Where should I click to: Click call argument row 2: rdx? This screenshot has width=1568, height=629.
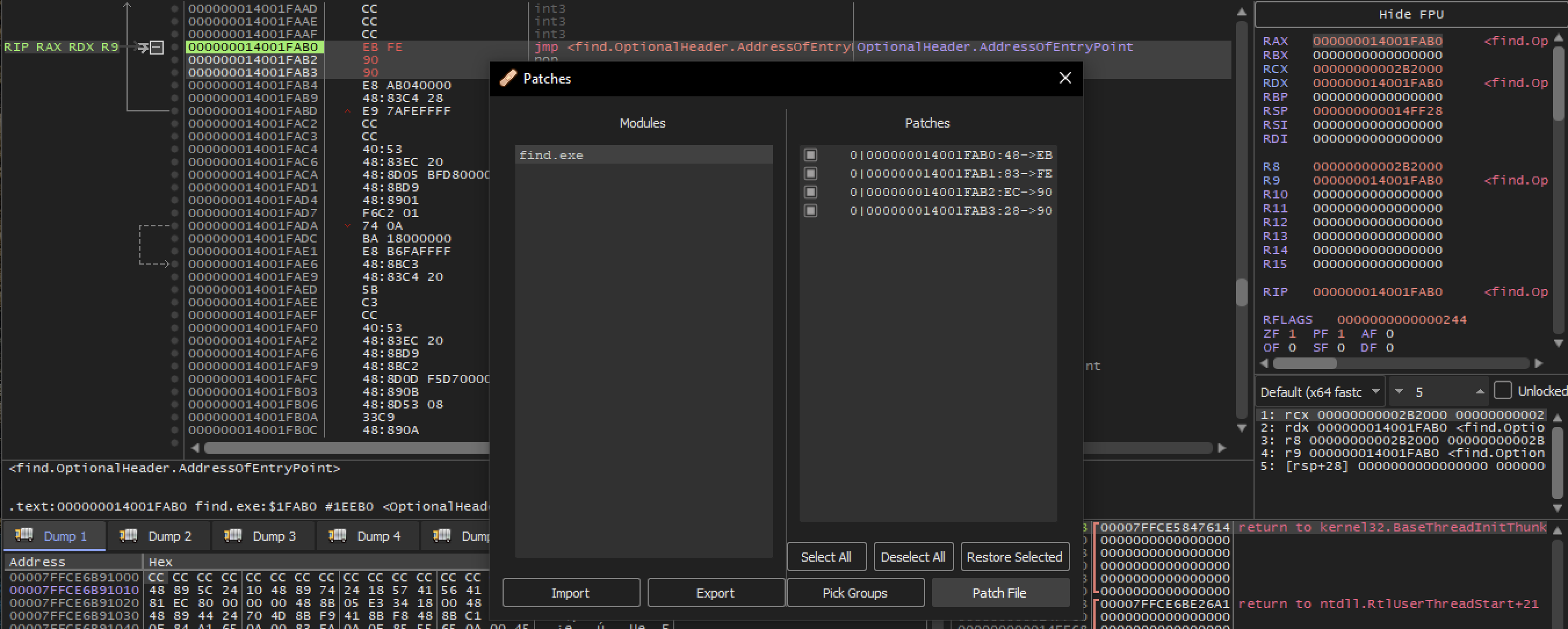pyautogui.click(x=1403, y=428)
